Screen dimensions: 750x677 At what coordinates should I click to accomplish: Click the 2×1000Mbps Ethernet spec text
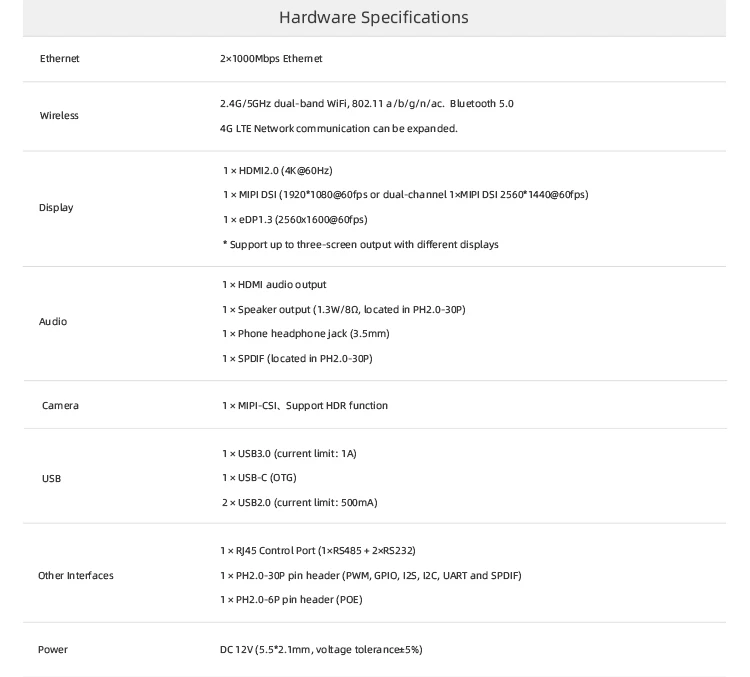(271, 59)
